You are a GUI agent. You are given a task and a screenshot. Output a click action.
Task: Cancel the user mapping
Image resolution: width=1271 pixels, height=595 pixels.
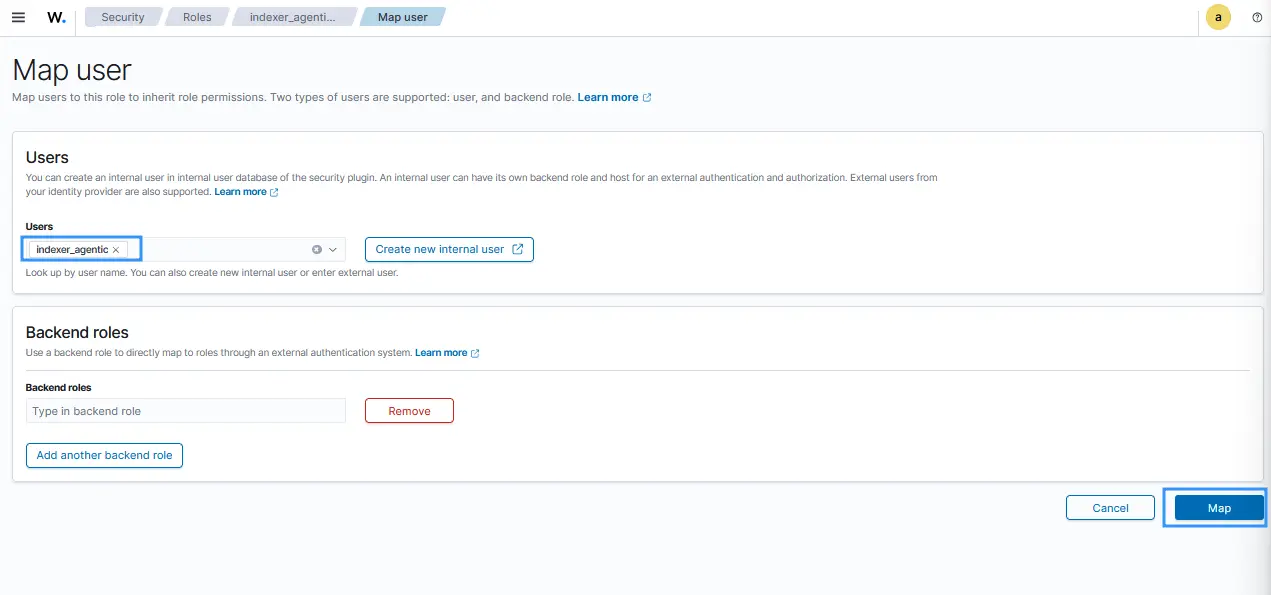click(1110, 508)
